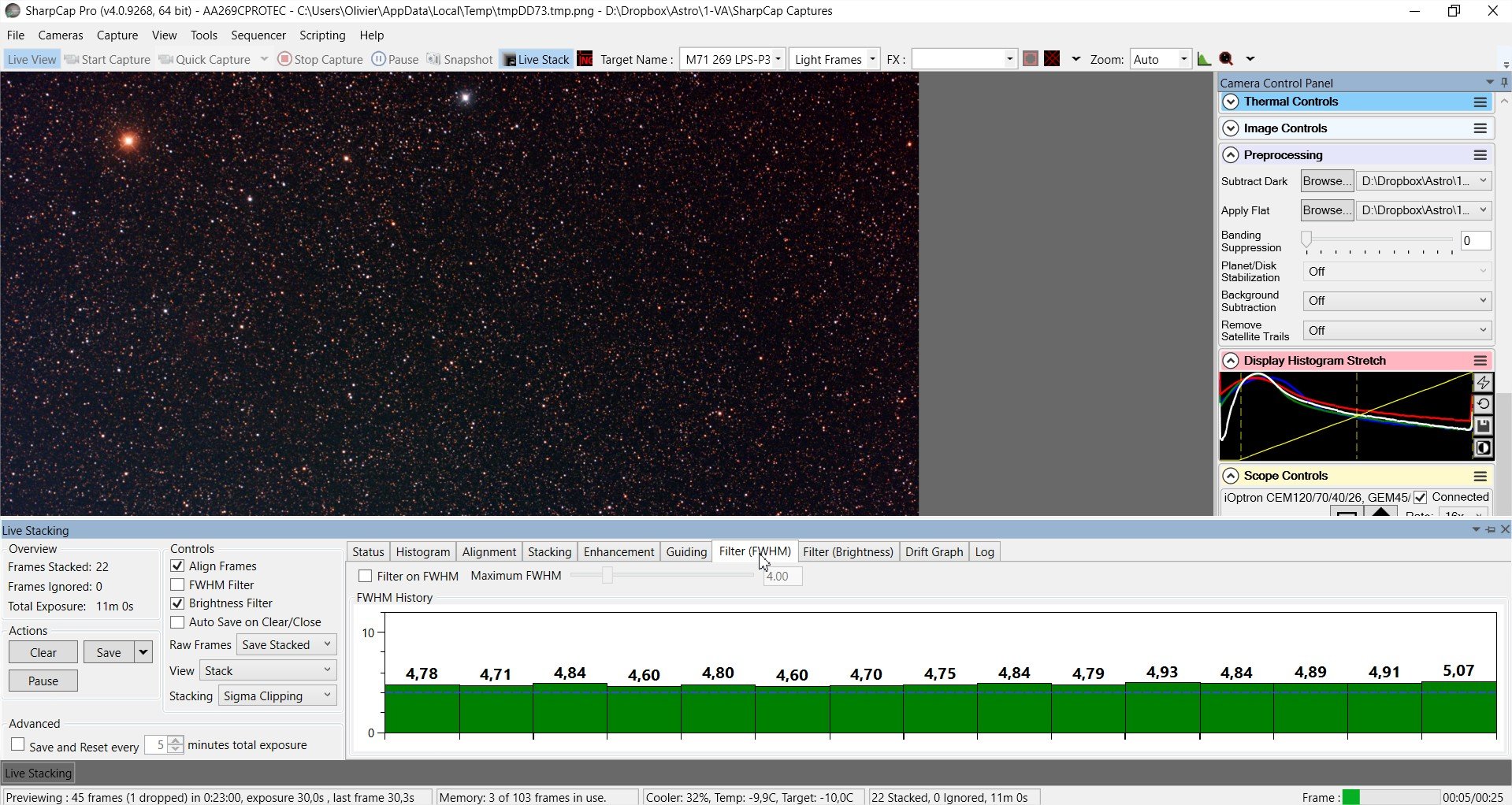Open Display Histogram Stretch hamburger menu

coord(1480,361)
